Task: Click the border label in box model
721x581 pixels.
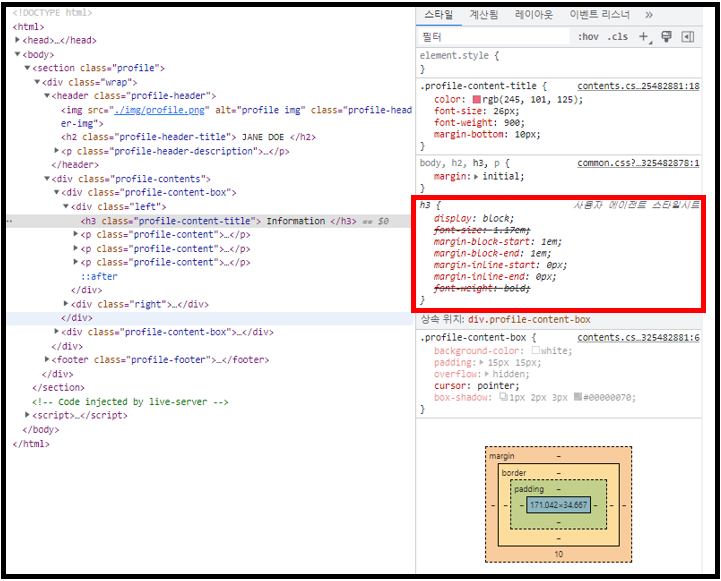Action: pyautogui.click(x=514, y=473)
